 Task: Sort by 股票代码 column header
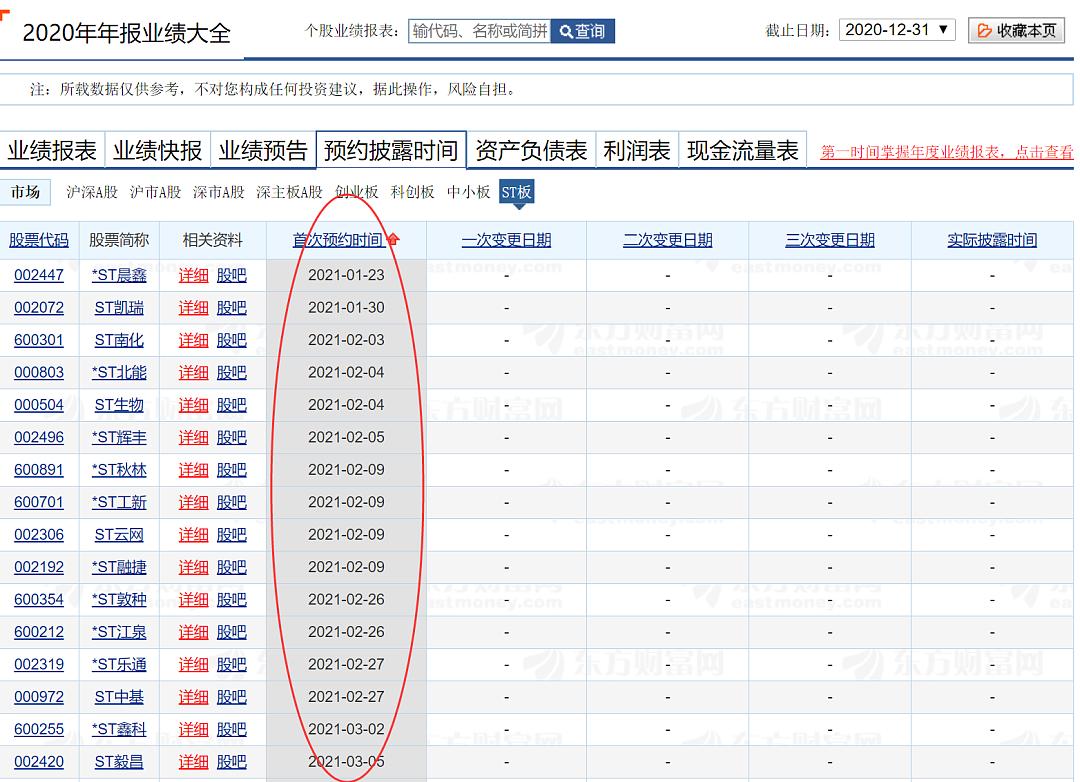point(39,240)
